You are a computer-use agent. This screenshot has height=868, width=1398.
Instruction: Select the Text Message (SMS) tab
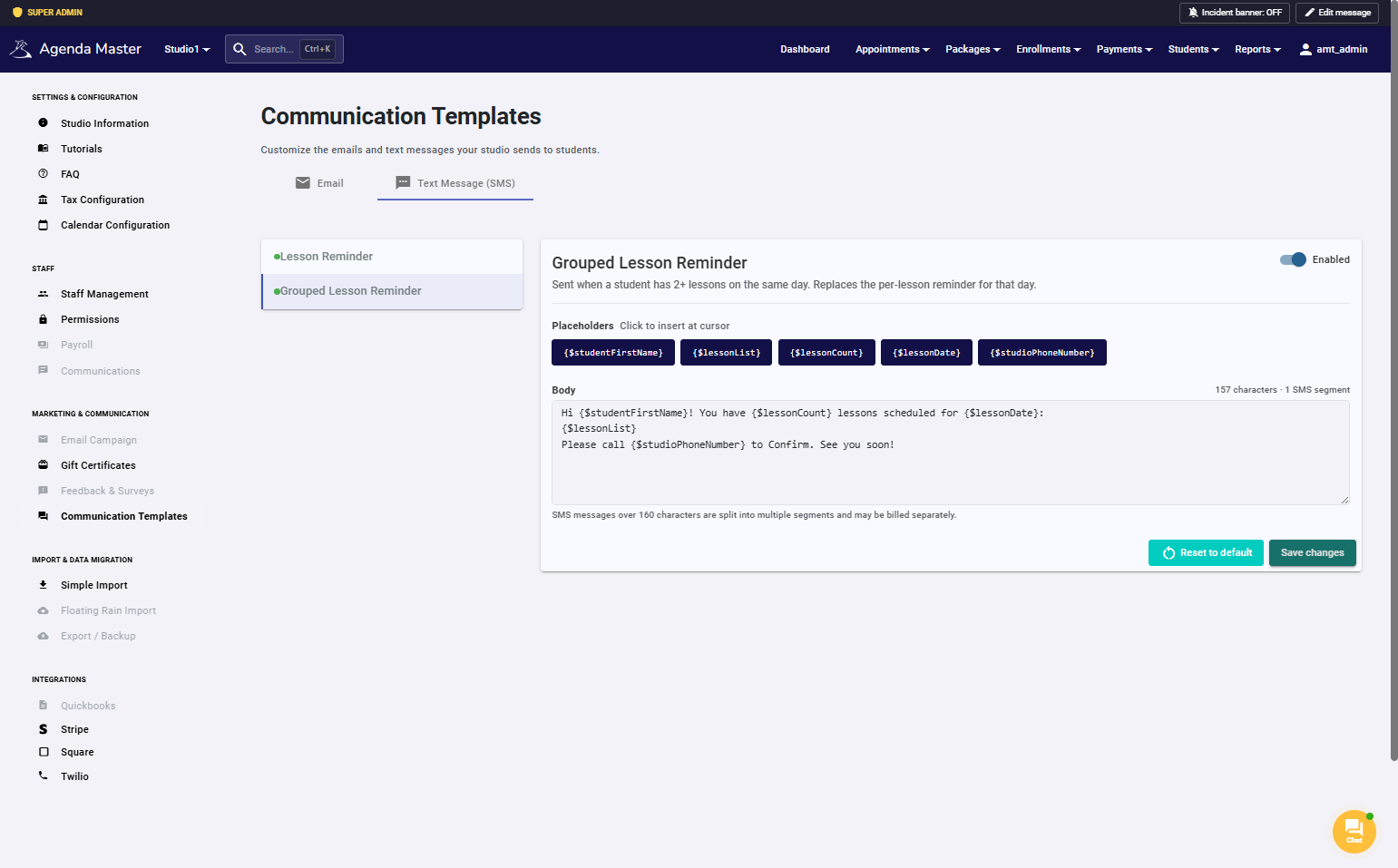[455, 183]
